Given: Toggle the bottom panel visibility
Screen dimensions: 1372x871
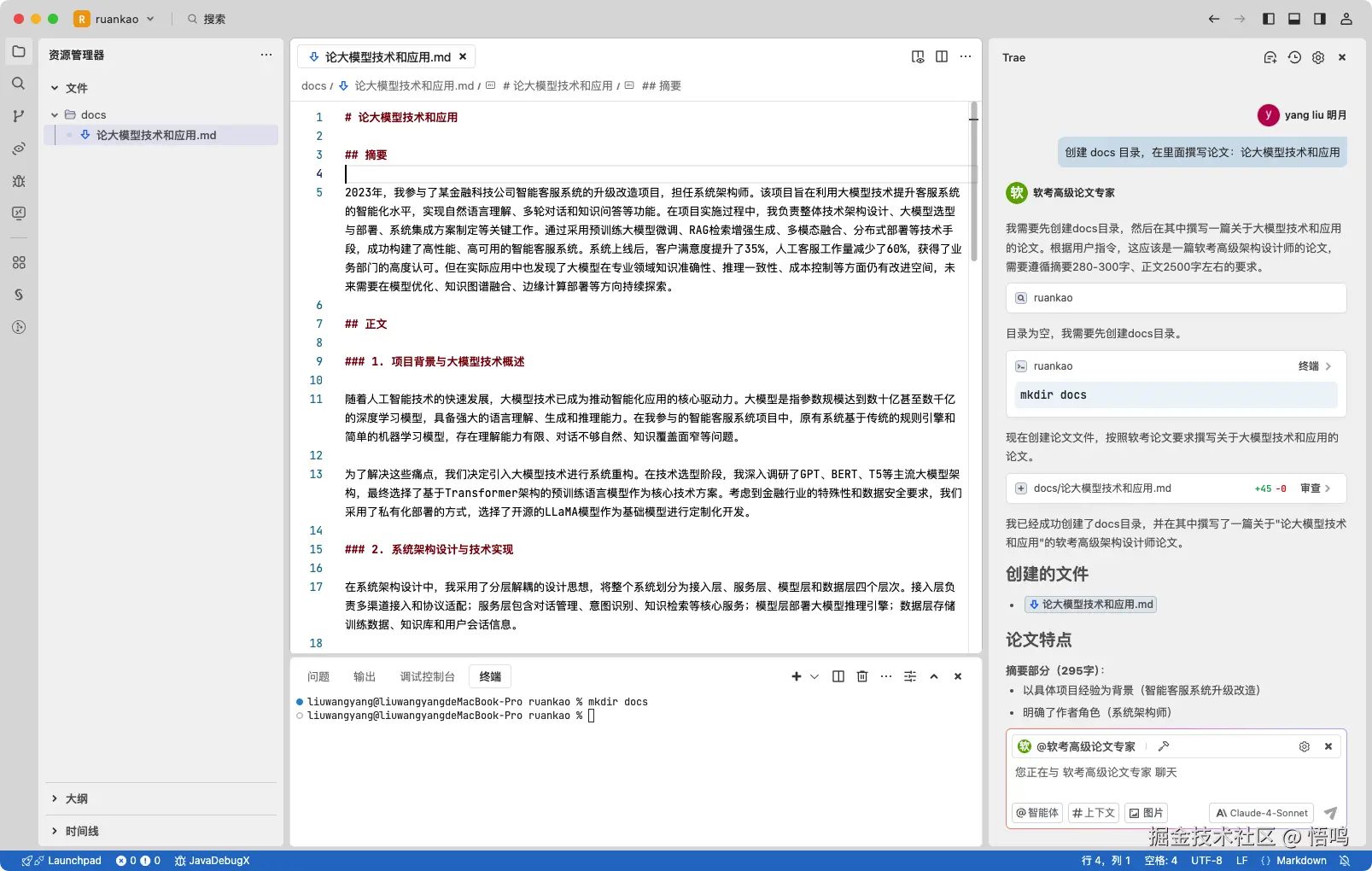Looking at the screenshot, I should (1294, 19).
